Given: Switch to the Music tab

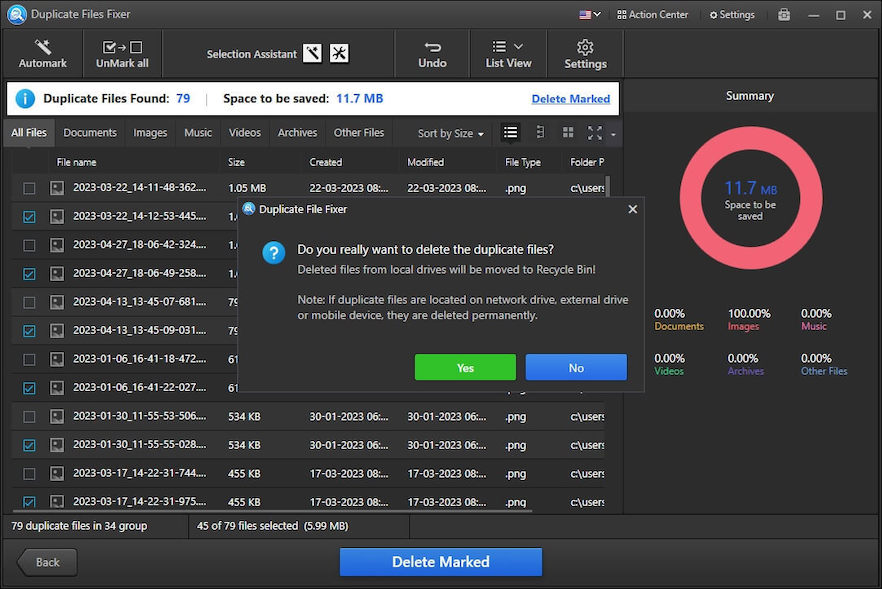Looking at the screenshot, I should (198, 133).
